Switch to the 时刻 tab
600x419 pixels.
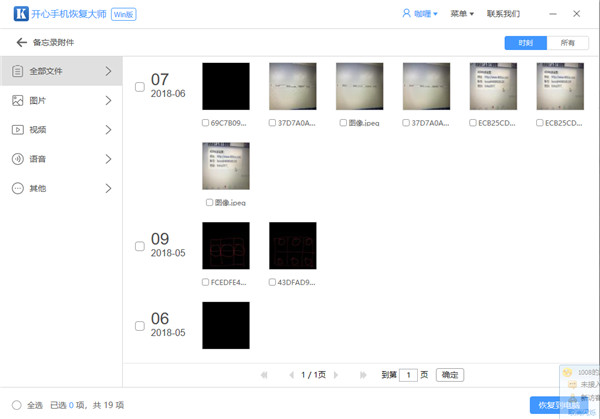coord(526,43)
